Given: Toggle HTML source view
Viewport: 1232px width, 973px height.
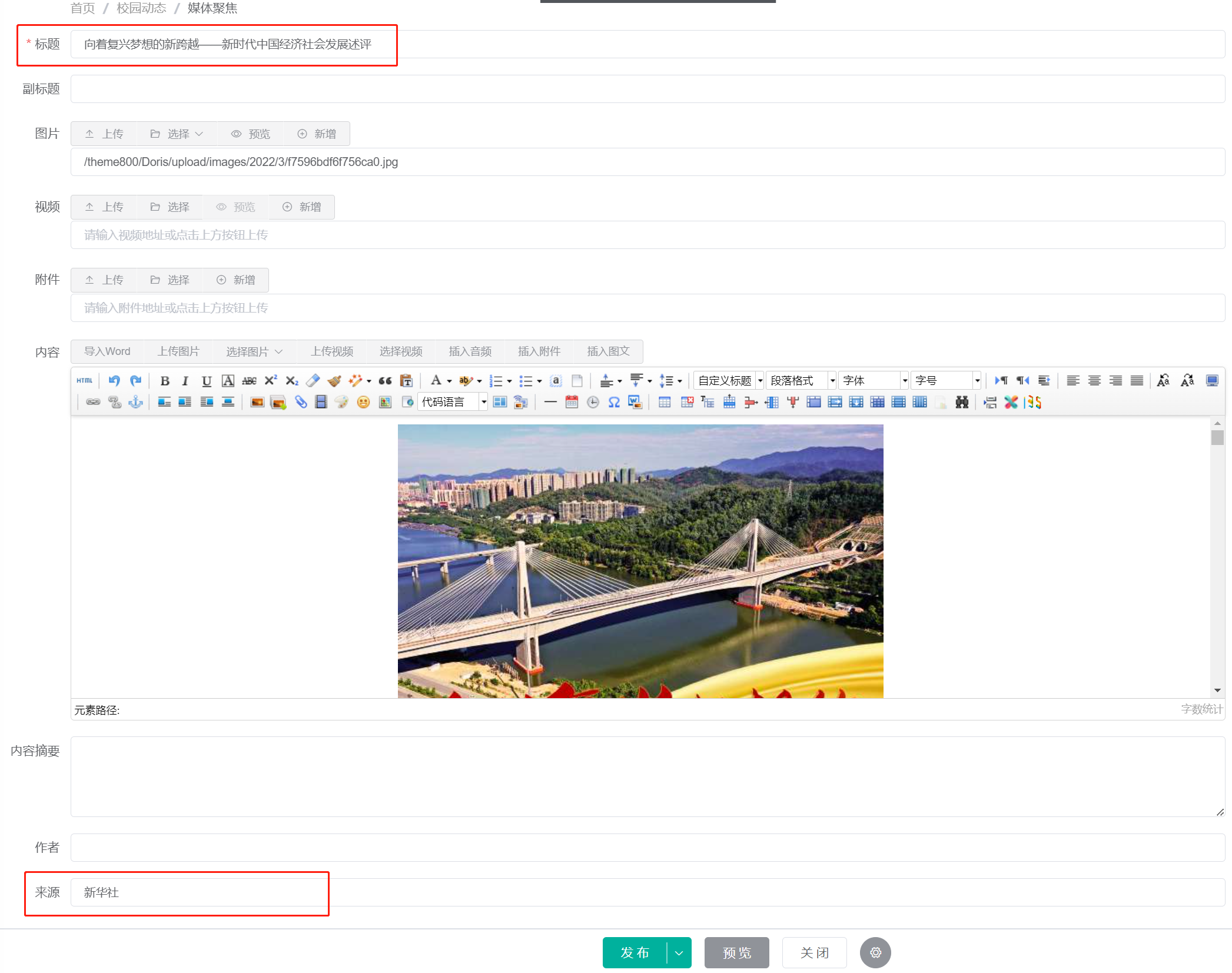Looking at the screenshot, I should point(85,381).
